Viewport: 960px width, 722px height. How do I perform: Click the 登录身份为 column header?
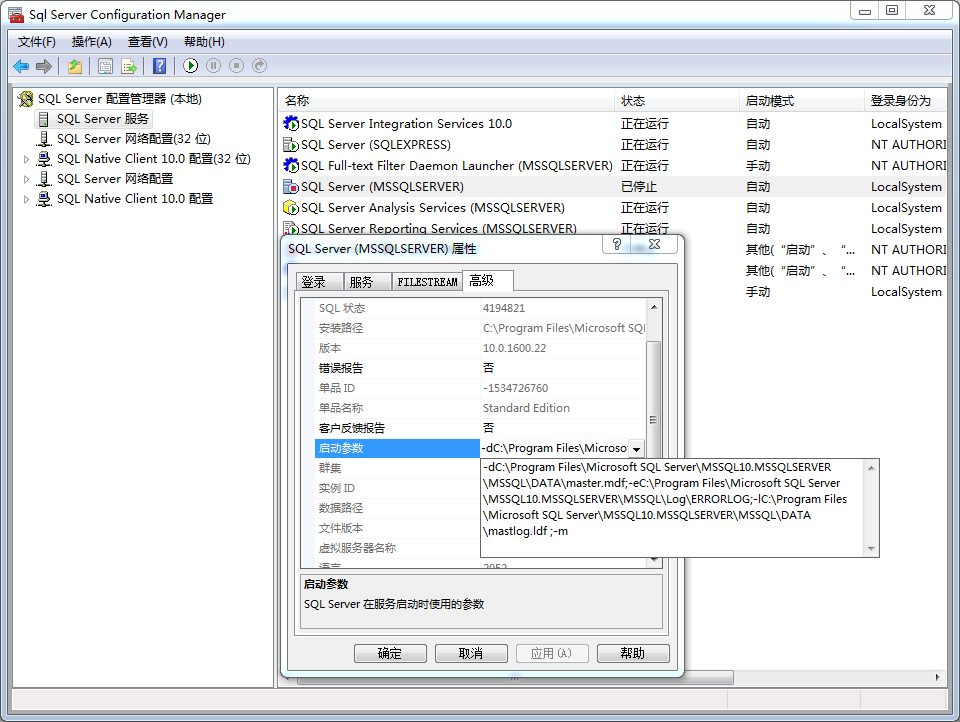[906, 100]
